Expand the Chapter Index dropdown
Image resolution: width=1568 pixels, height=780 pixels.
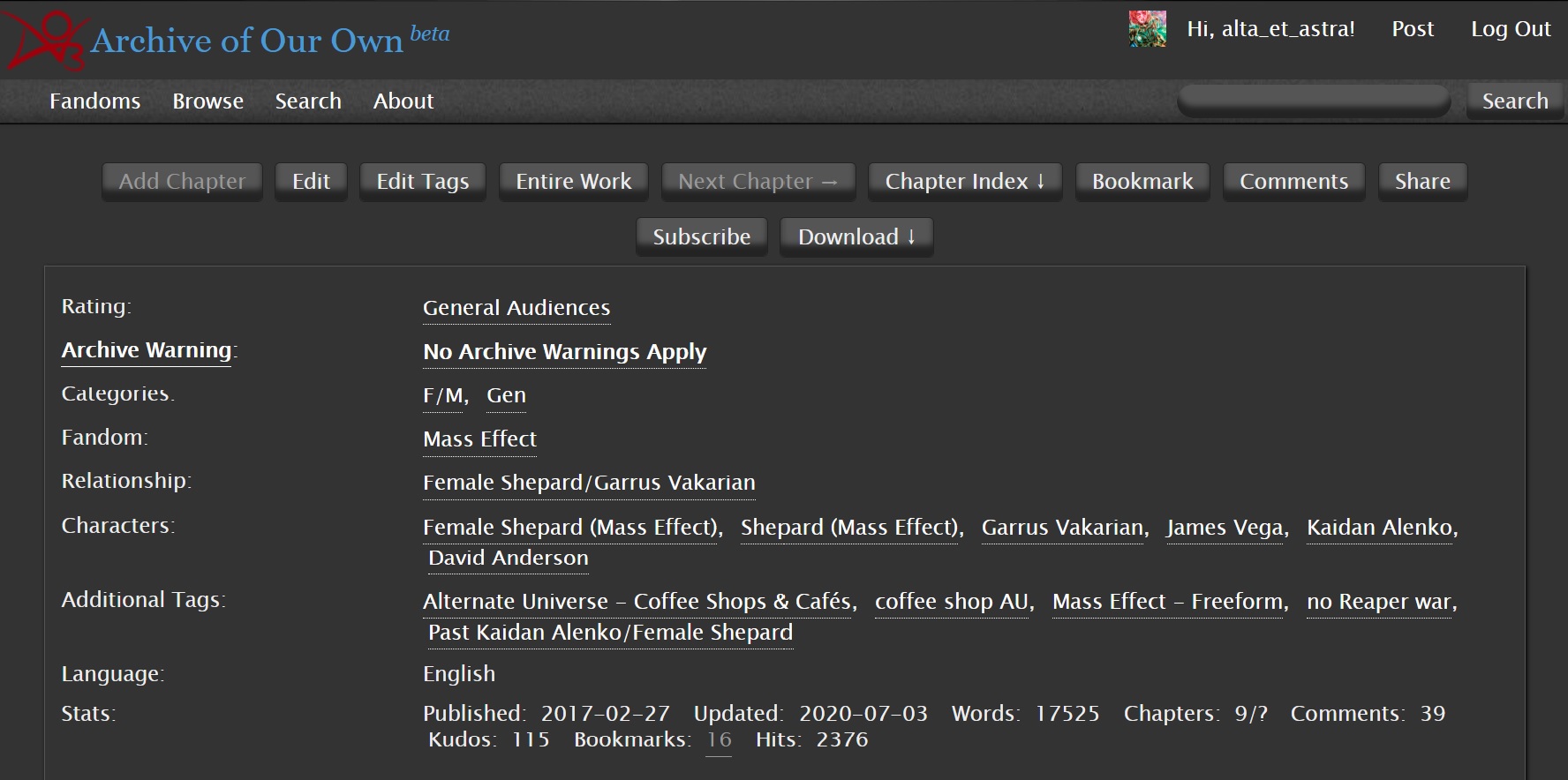click(x=966, y=182)
